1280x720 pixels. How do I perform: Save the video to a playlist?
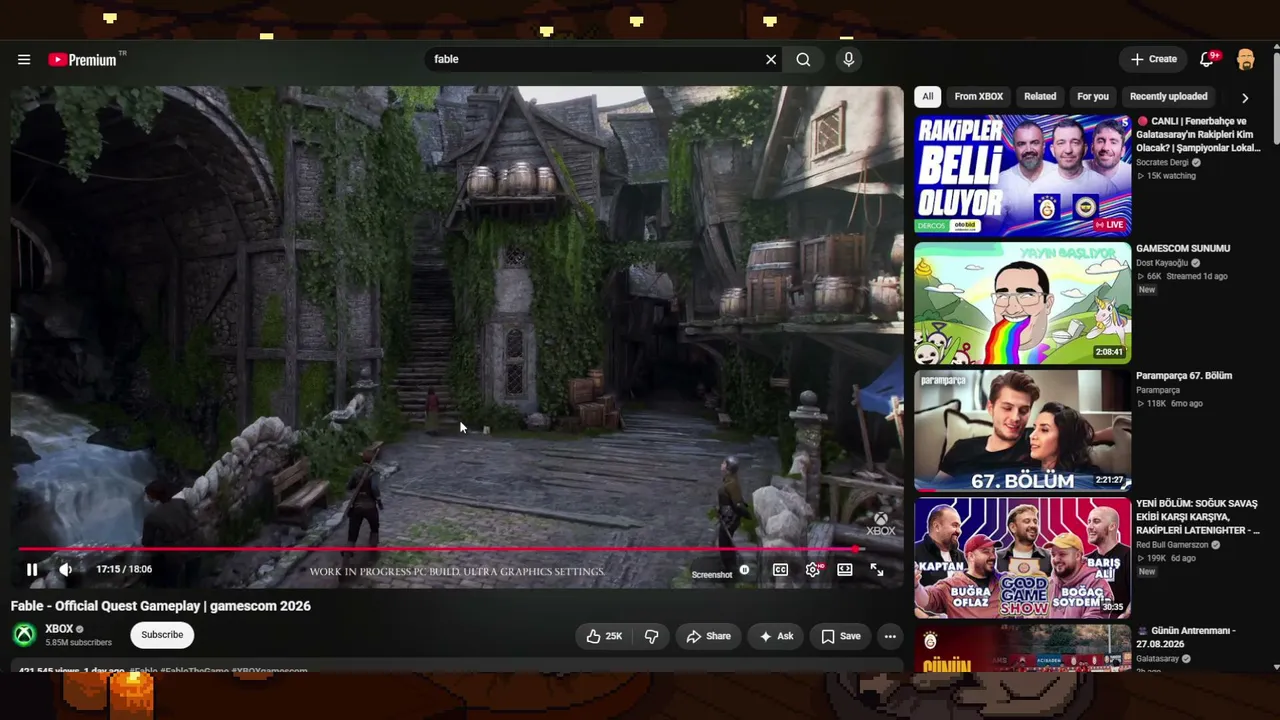click(x=841, y=636)
